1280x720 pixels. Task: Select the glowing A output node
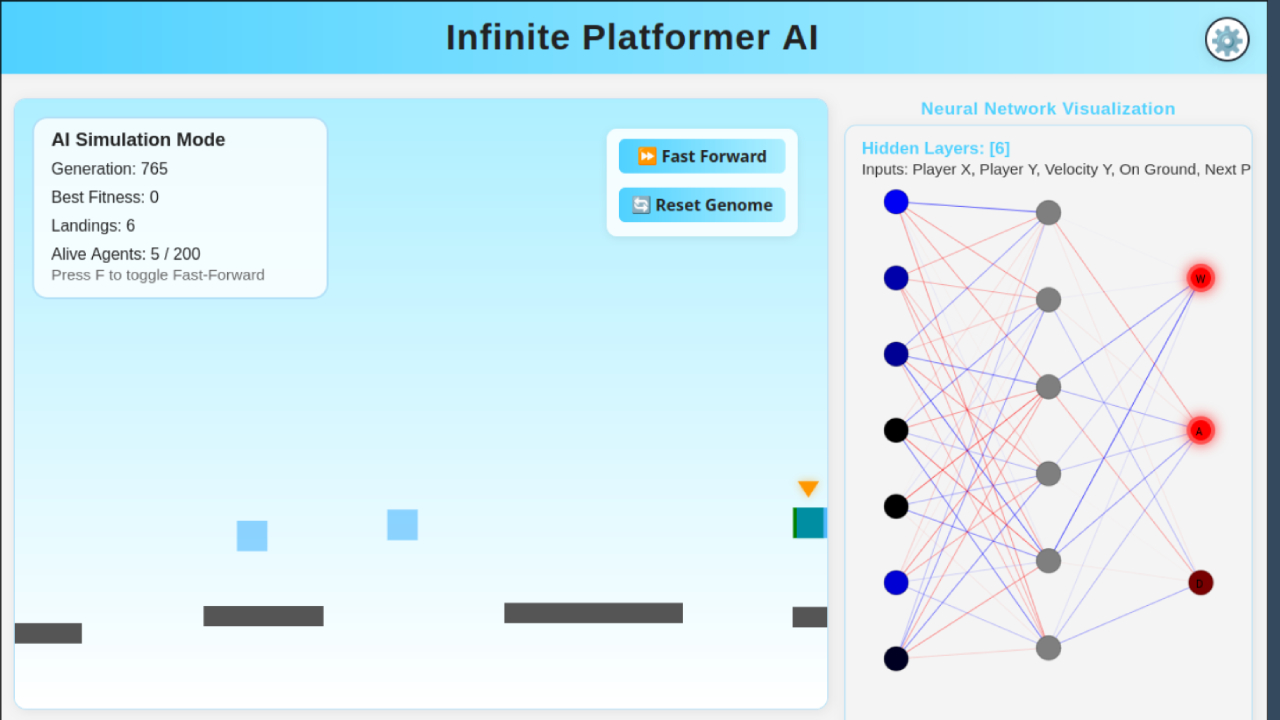coord(1199,429)
